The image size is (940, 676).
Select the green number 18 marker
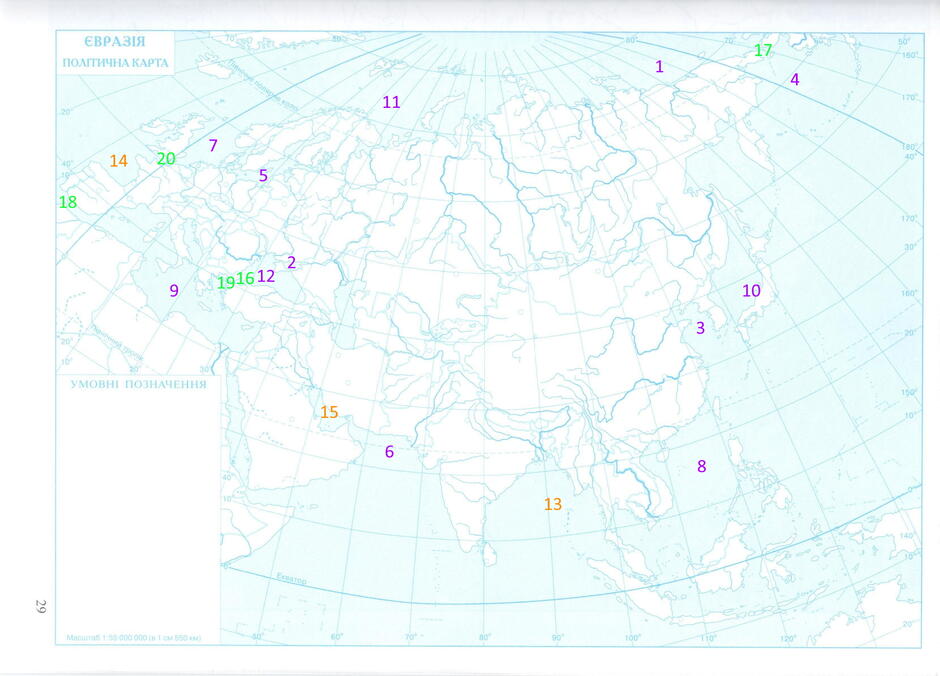coord(68,203)
